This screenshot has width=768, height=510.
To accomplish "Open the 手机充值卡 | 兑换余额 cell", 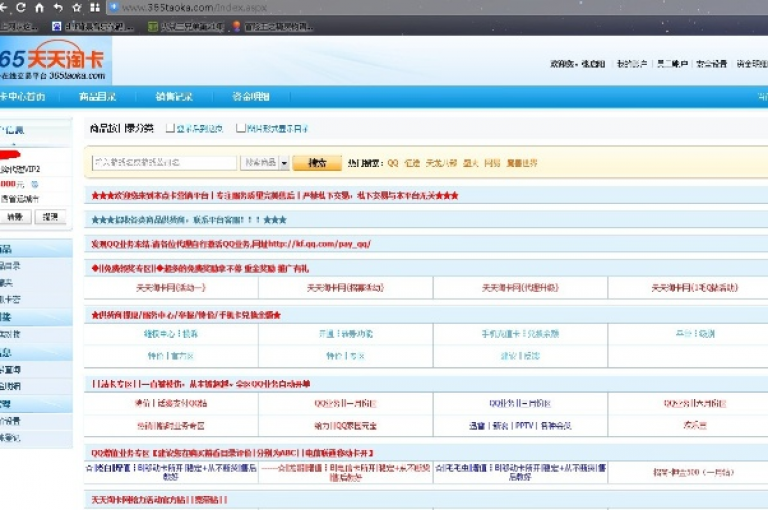I will (520, 334).
